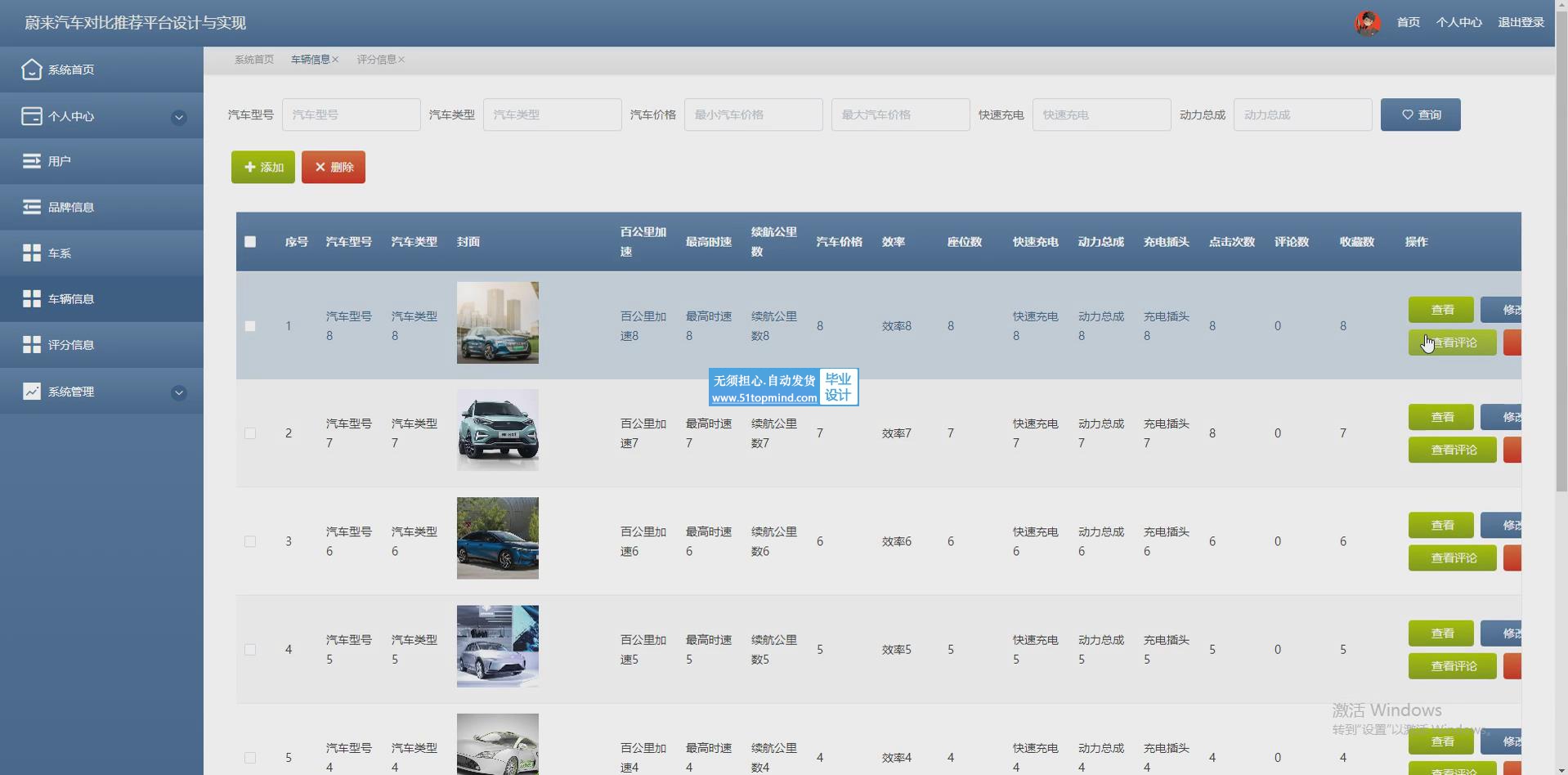
Task: Click the cover thumbnail of 汽车型号6
Action: [x=498, y=538]
